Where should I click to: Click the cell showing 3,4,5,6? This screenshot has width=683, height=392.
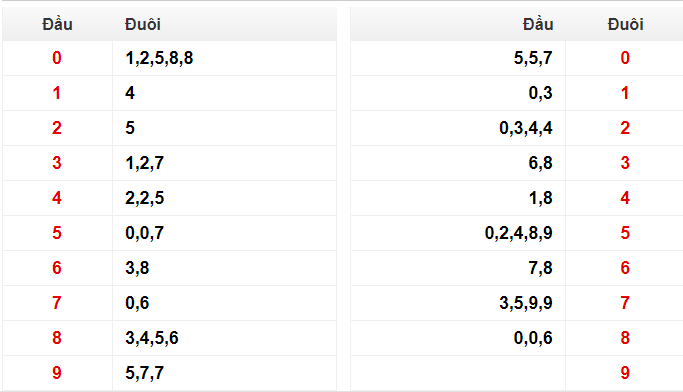click(224, 338)
